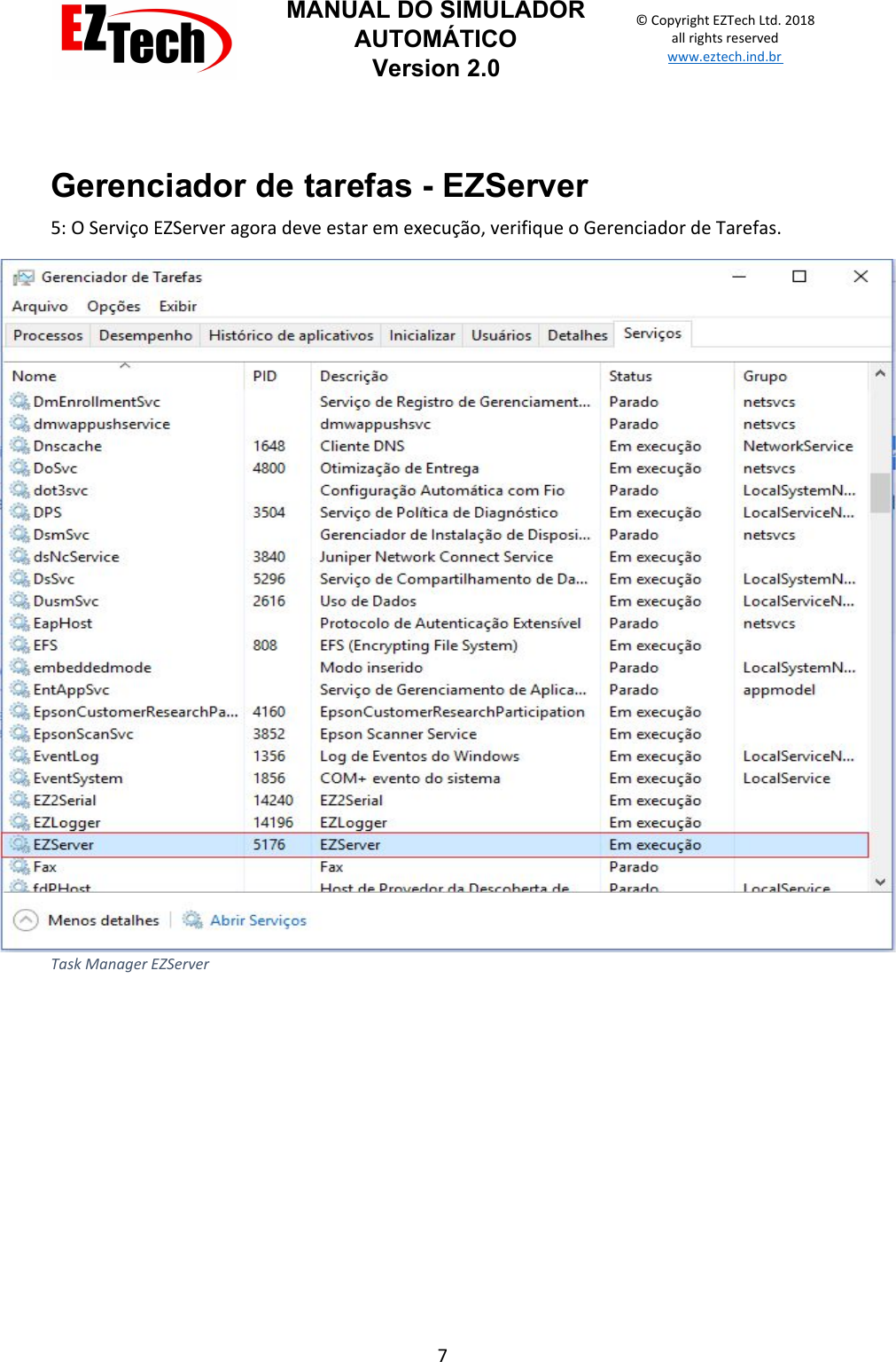Viewport: 896px width, 1362px height.
Task: Open the Opções menu
Action: pos(113,306)
